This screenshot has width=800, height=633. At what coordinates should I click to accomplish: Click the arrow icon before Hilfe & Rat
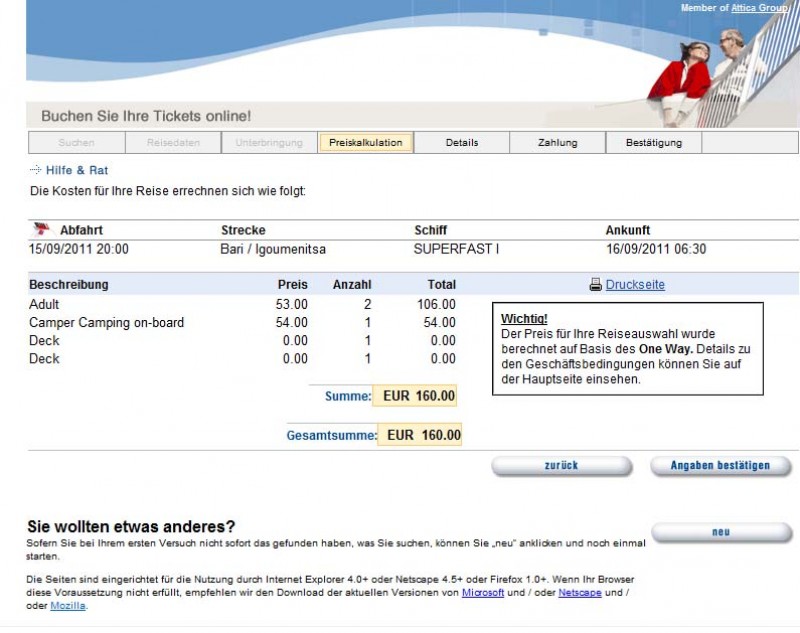36,171
